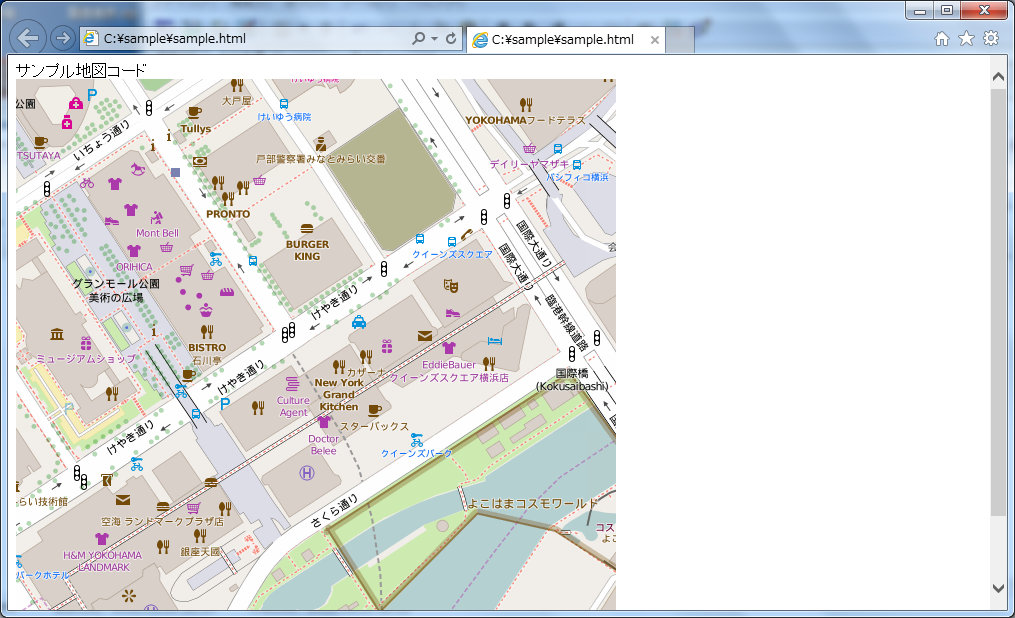Close the sample.html tab with its X
This screenshot has height=618, width=1015.
(654, 40)
